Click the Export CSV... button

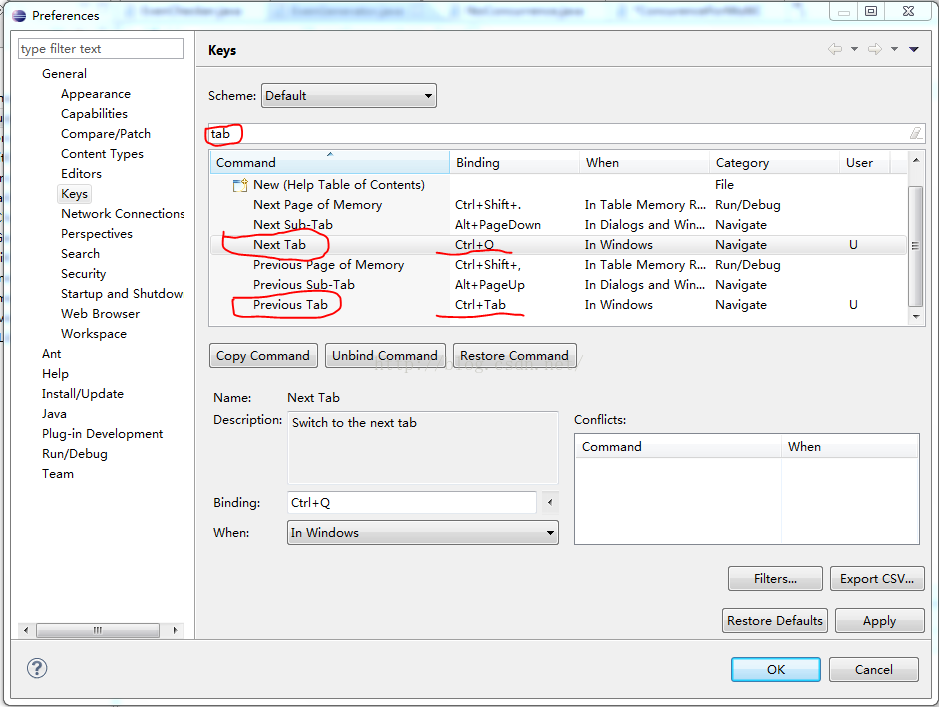point(877,579)
